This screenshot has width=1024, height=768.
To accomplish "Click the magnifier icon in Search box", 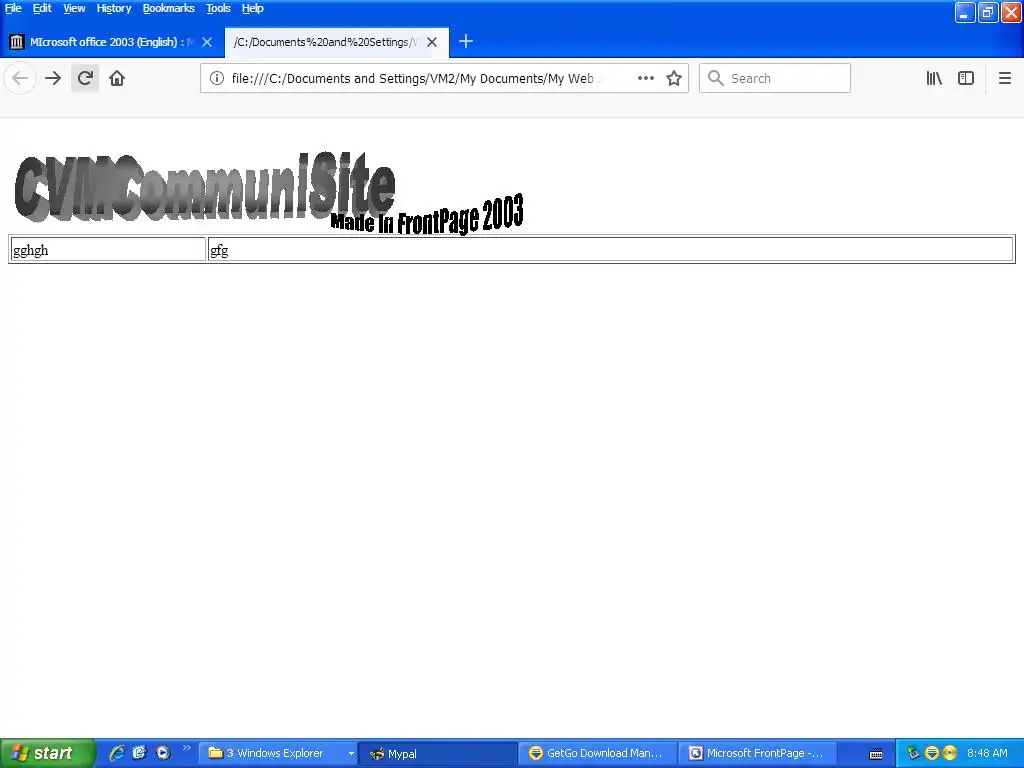I will pyautogui.click(x=716, y=78).
